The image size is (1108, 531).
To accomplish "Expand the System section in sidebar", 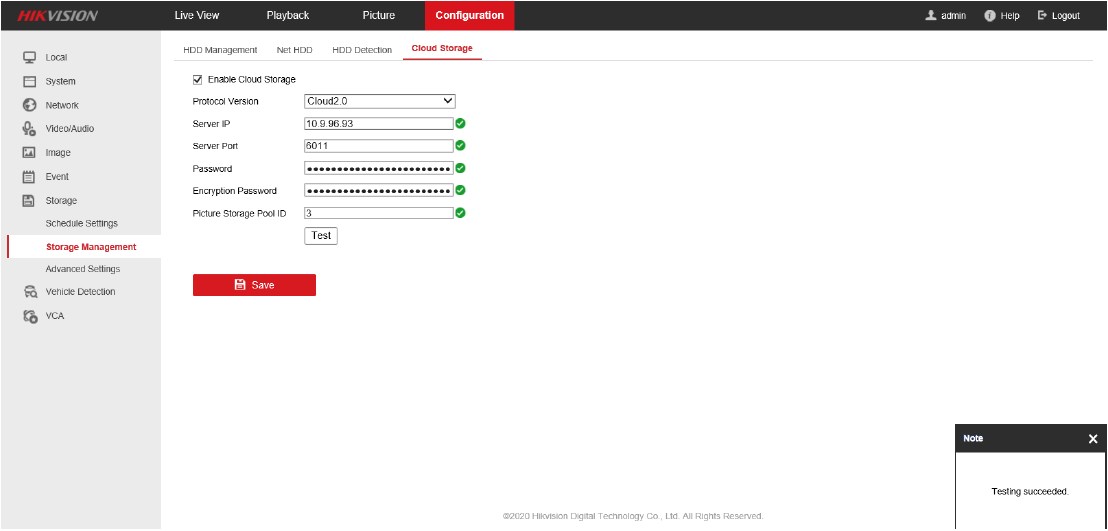I will click(x=60, y=81).
